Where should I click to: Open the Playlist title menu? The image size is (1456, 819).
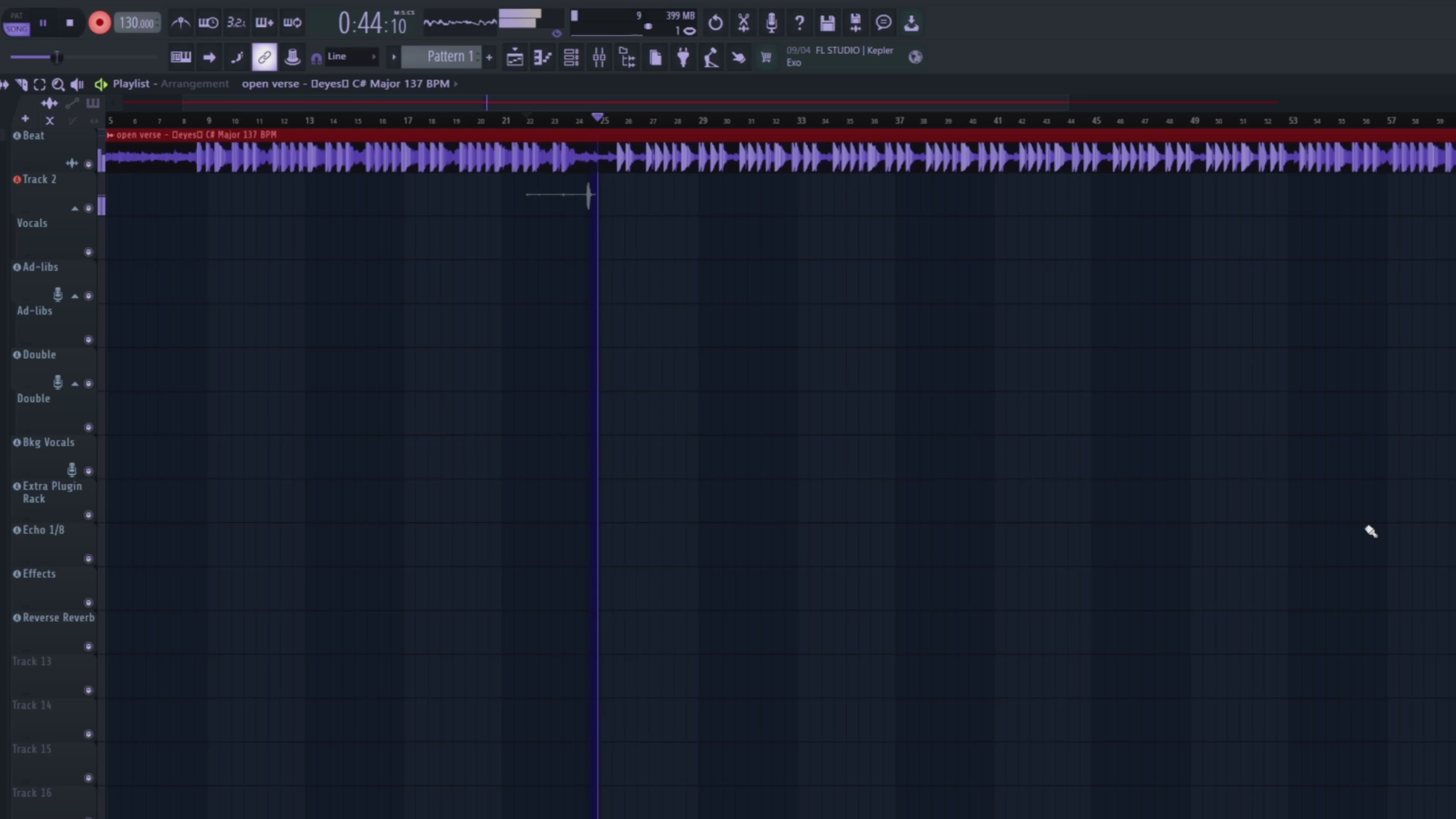(x=131, y=84)
